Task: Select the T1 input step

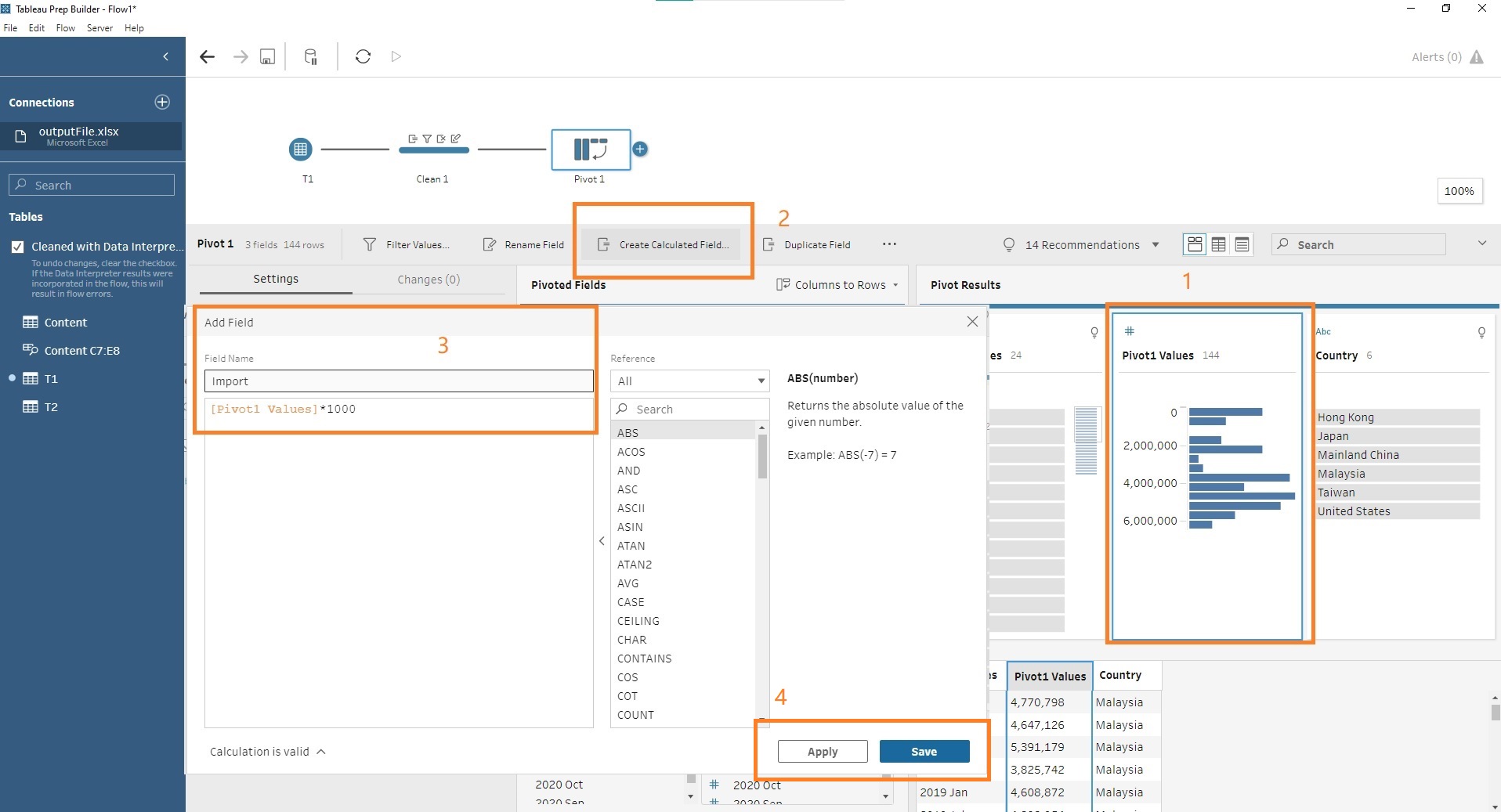Action: tap(300, 149)
